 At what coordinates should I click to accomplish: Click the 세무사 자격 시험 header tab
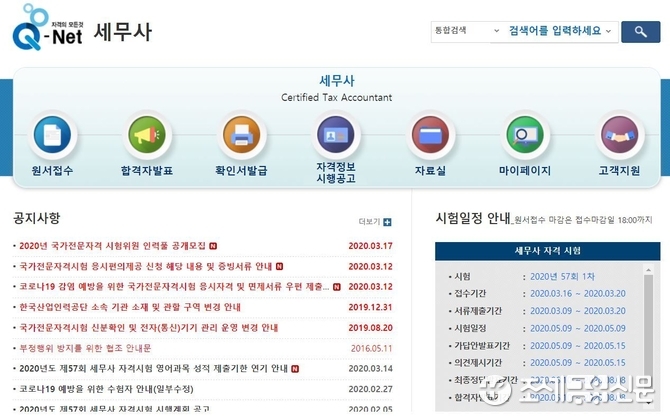(x=547, y=250)
